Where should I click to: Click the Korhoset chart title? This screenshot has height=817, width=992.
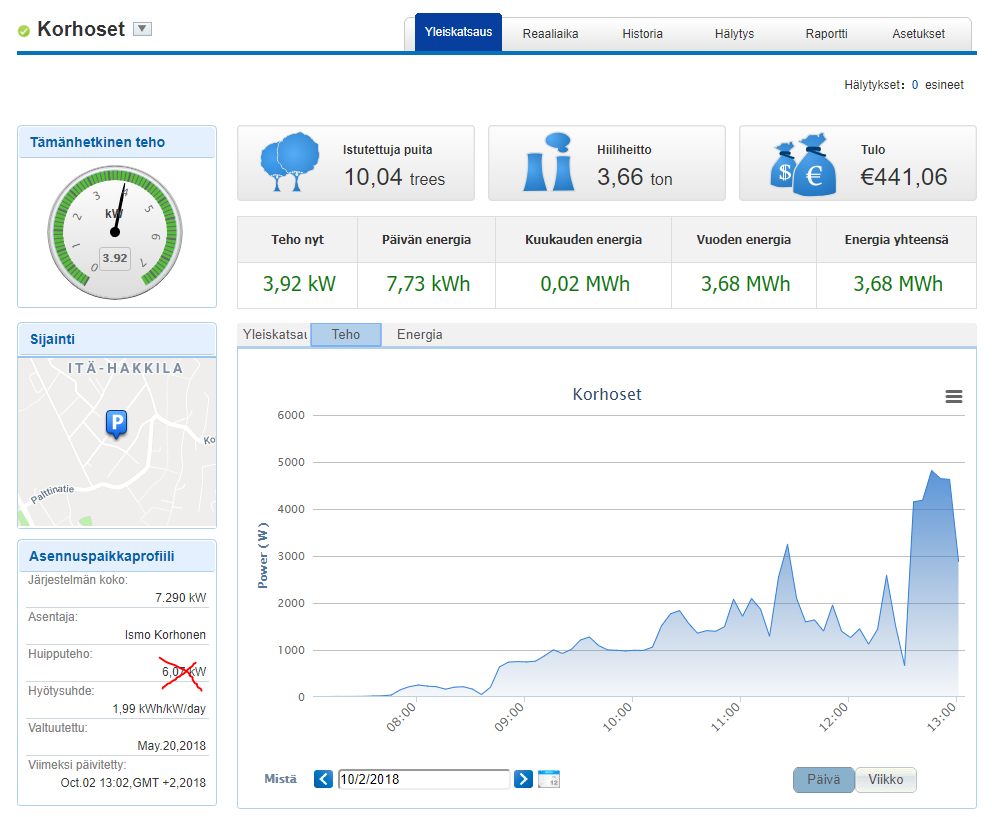click(607, 394)
